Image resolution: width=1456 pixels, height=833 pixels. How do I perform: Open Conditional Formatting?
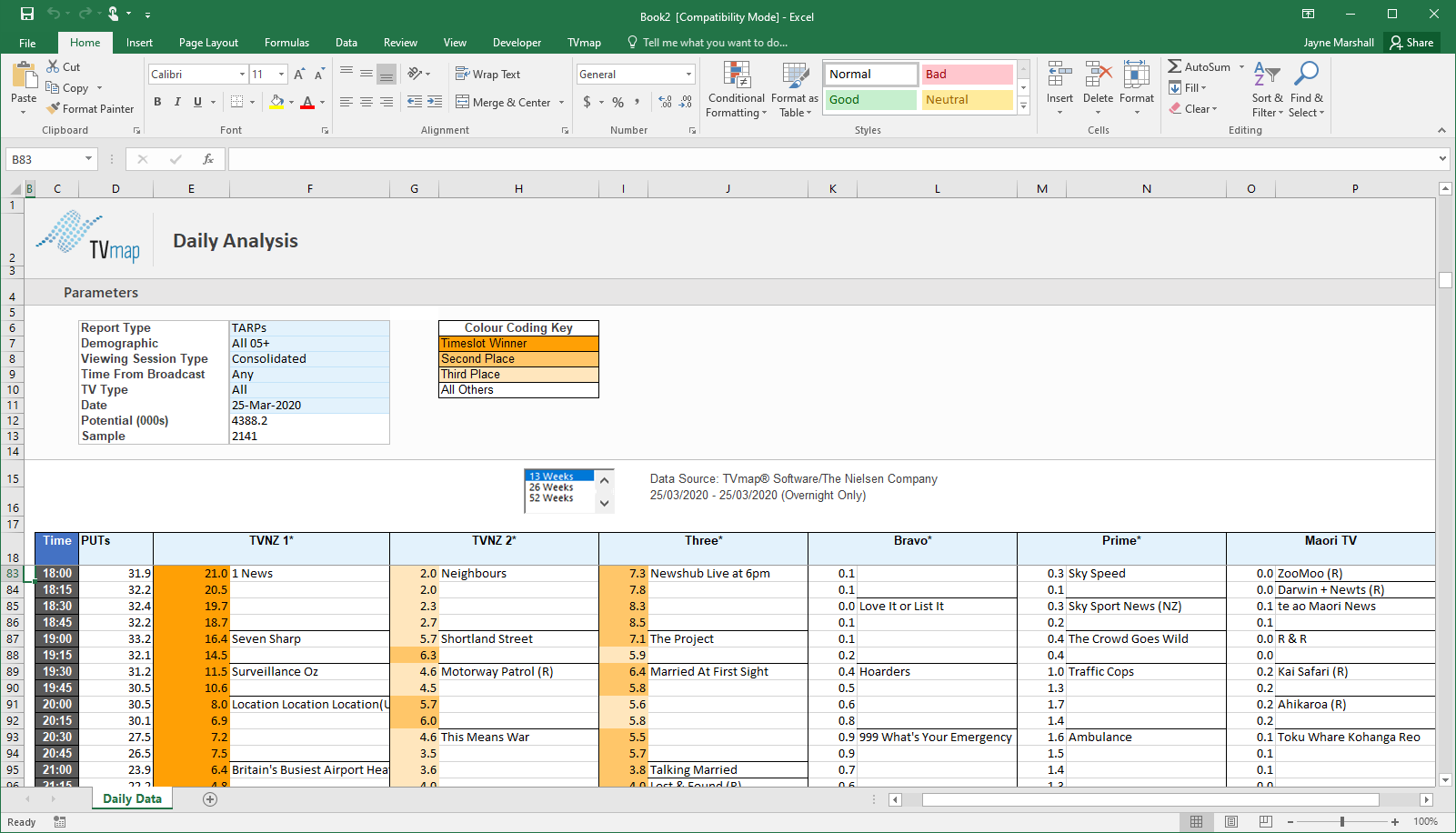point(737,89)
